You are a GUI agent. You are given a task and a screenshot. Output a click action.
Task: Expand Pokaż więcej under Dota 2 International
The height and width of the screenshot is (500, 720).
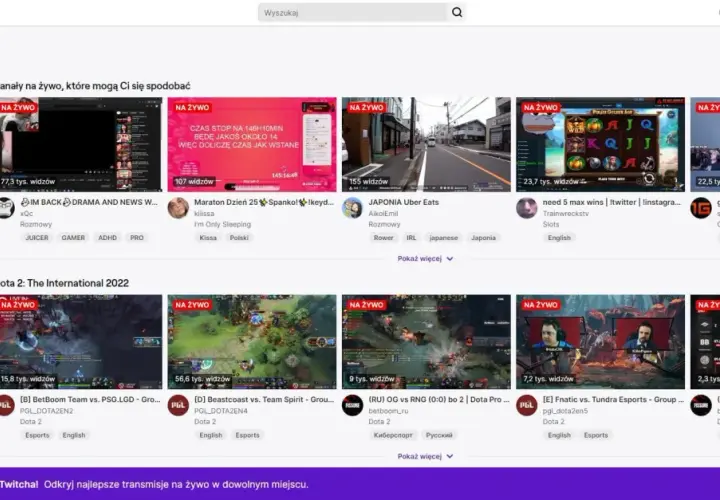point(425,456)
